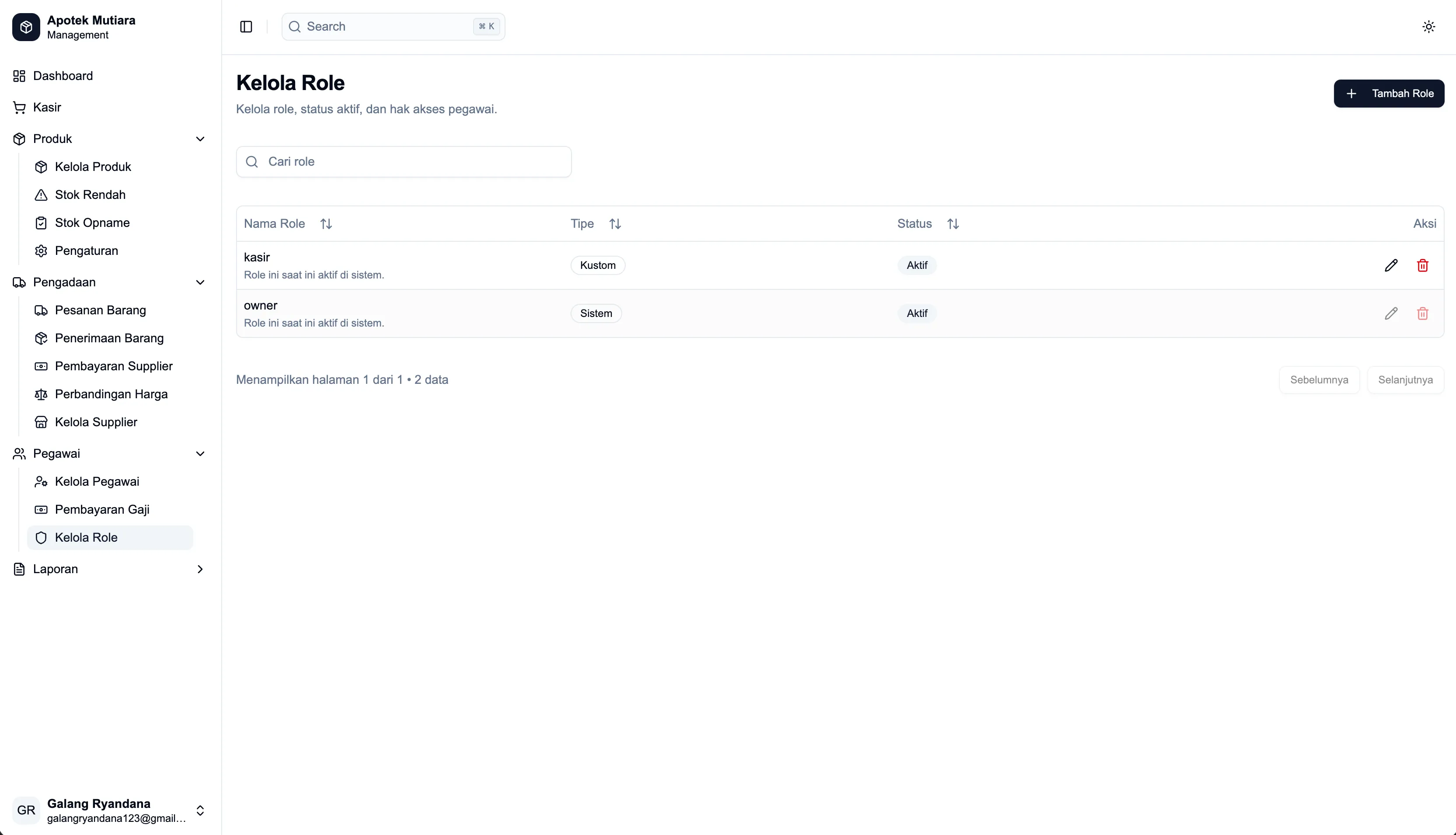Click the Penerimaan Barang package icon
Viewport: 1456px width, 835px height.
[41, 338]
